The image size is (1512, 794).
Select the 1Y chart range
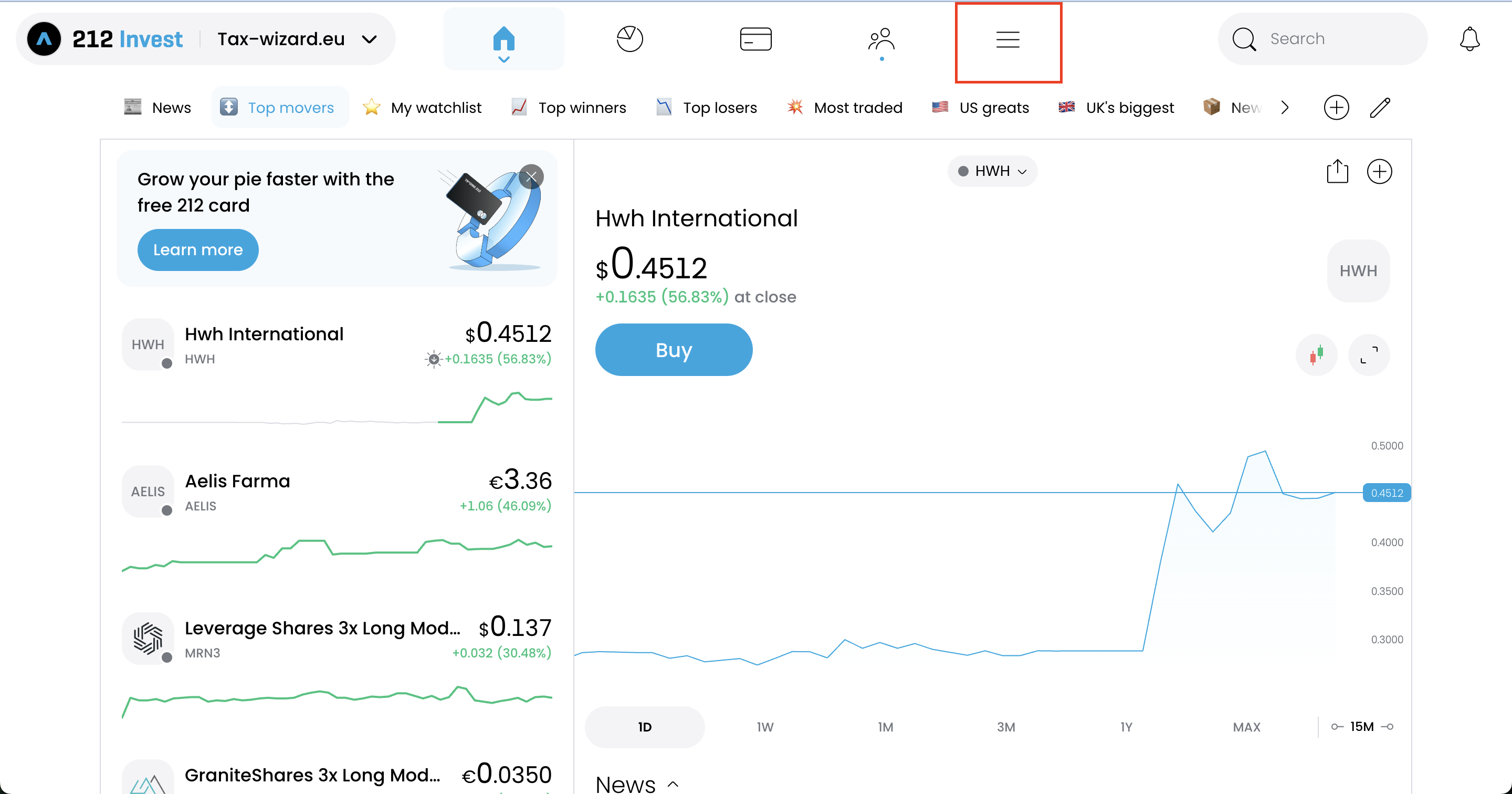[x=1126, y=727]
